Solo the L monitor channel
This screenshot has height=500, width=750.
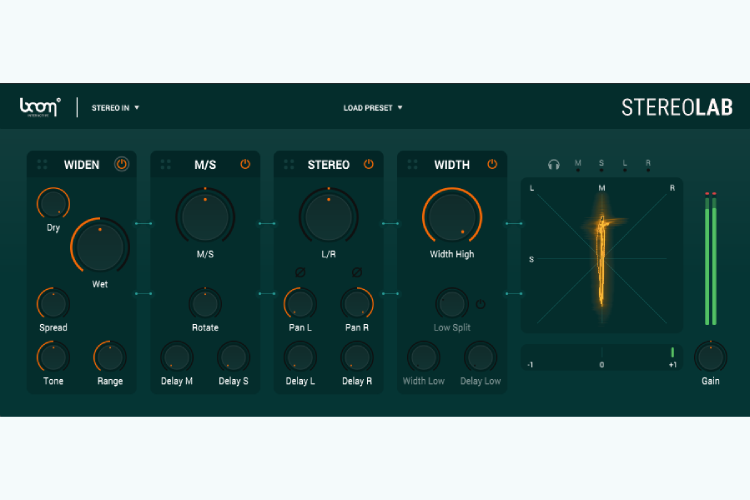625,165
